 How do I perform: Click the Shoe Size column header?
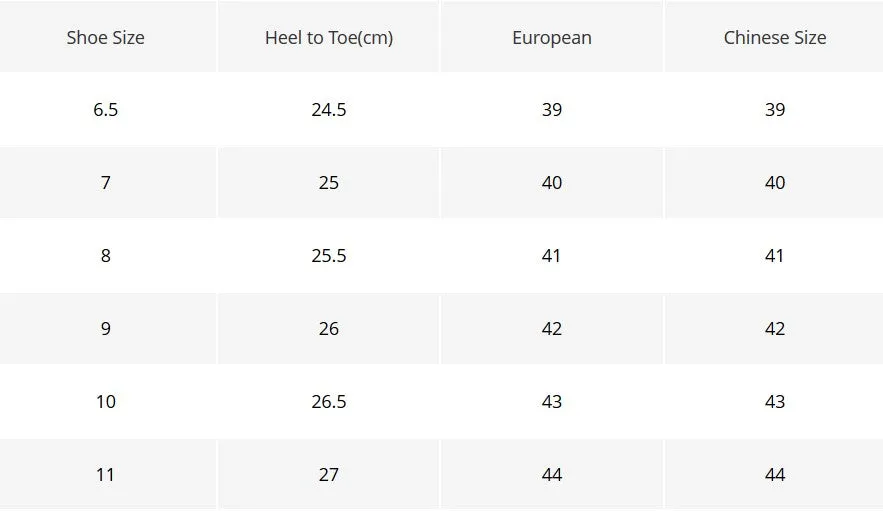(x=106, y=38)
